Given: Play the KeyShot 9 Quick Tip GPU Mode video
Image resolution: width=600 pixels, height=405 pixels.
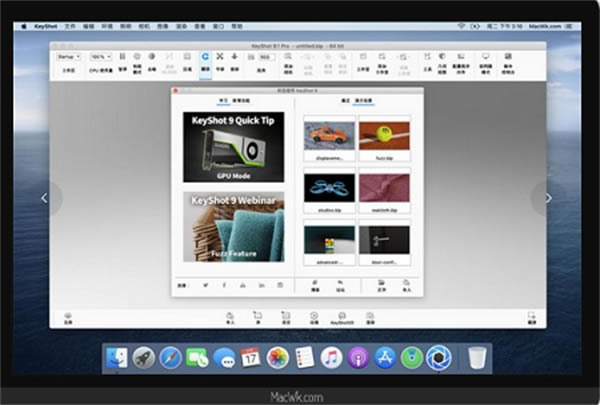Looking at the screenshot, I should (233, 147).
